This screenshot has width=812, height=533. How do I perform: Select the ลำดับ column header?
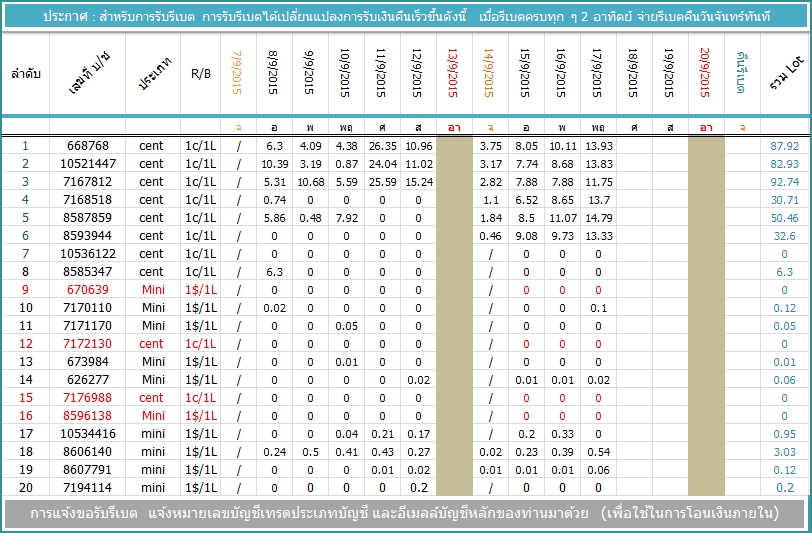tap(25, 74)
